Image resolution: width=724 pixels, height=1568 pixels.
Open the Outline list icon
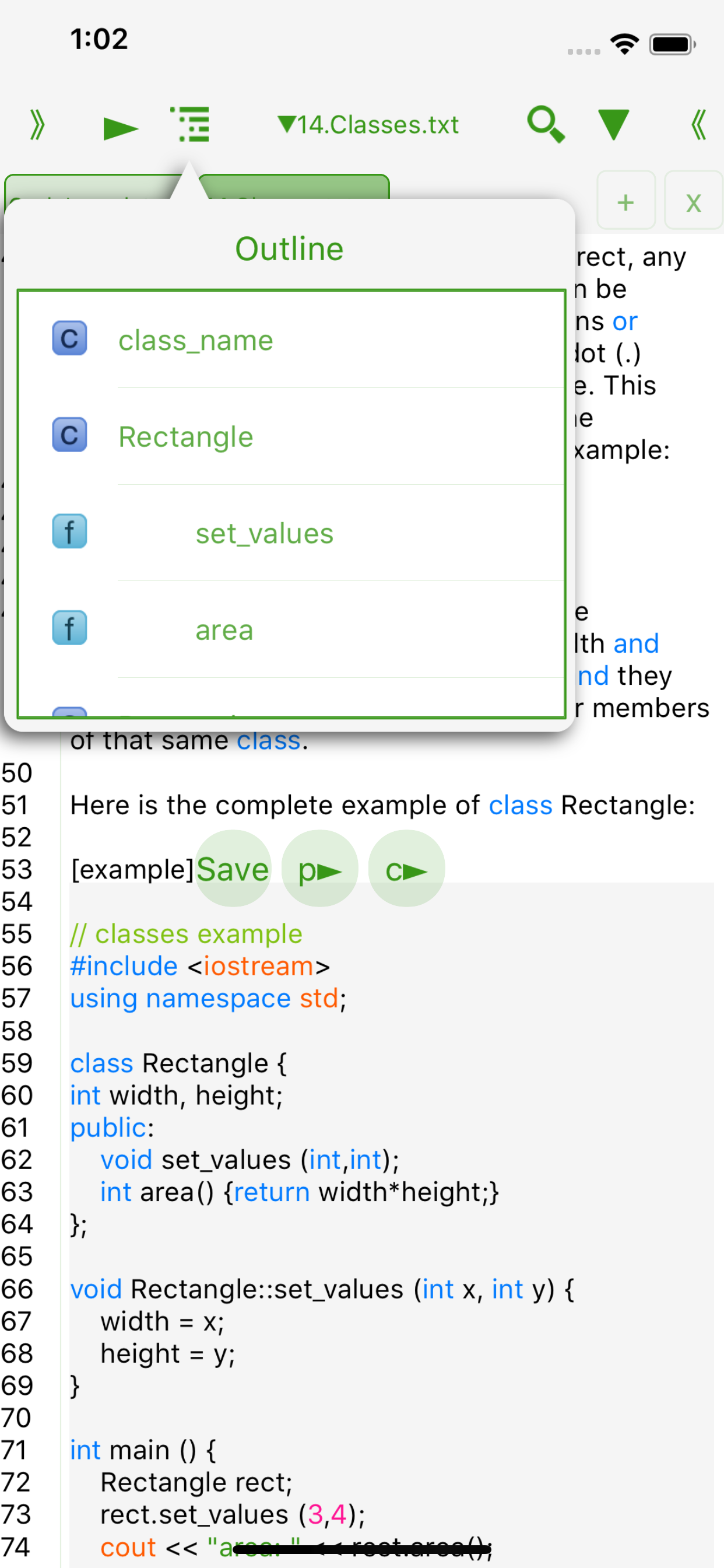tap(191, 124)
